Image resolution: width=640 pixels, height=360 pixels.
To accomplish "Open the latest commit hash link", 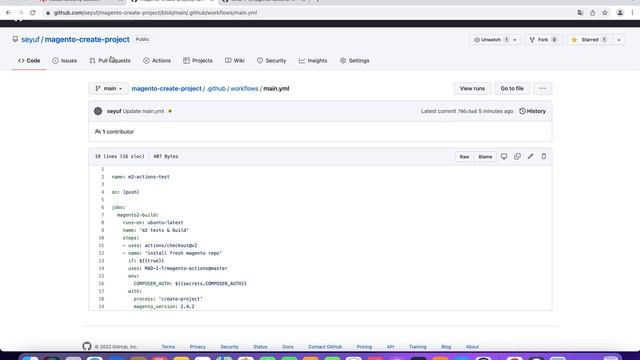I will (x=467, y=111).
